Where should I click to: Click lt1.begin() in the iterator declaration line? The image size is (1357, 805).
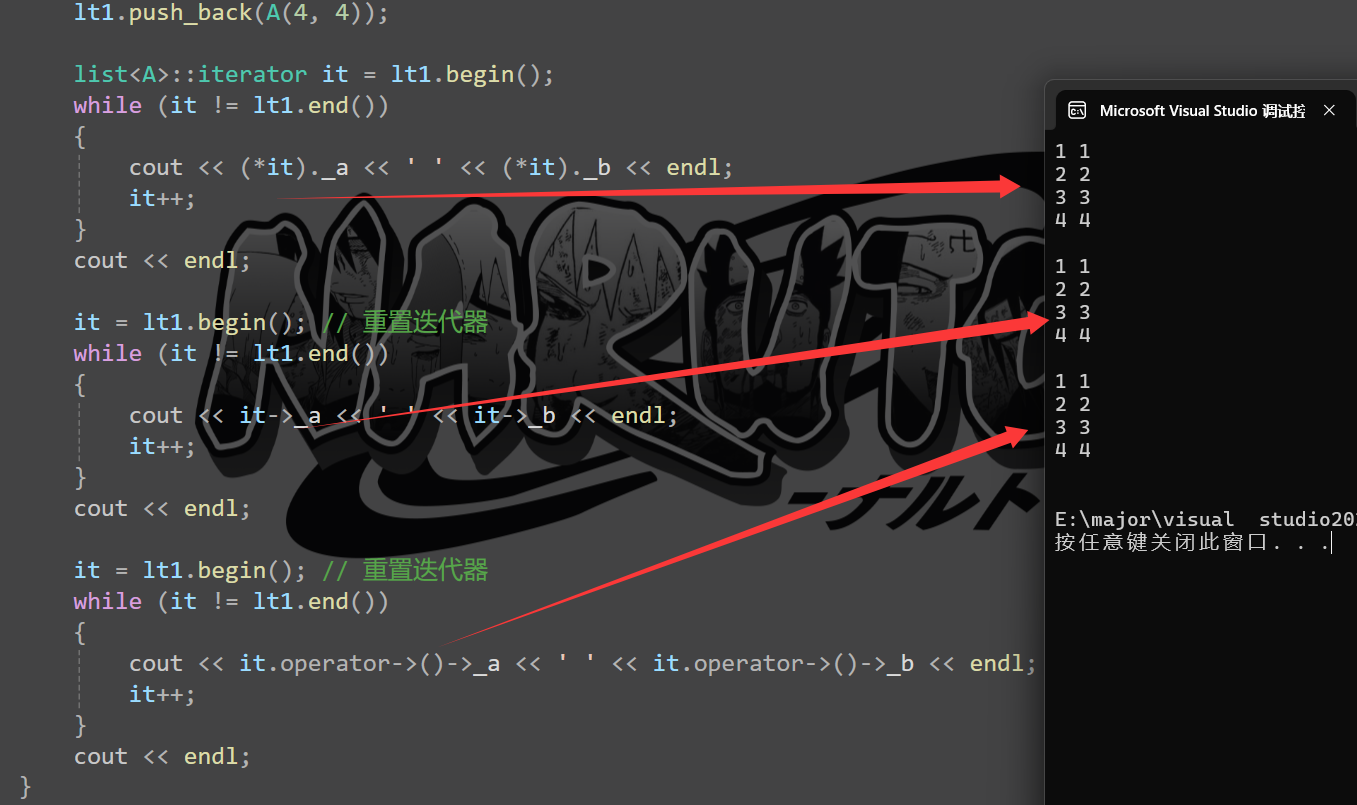[465, 75]
